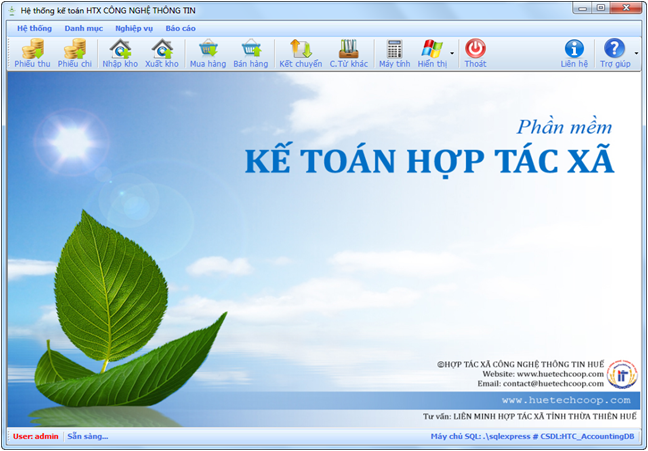Click the Thoát exit button
This screenshot has height=451, width=648.
tap(475, 53)
